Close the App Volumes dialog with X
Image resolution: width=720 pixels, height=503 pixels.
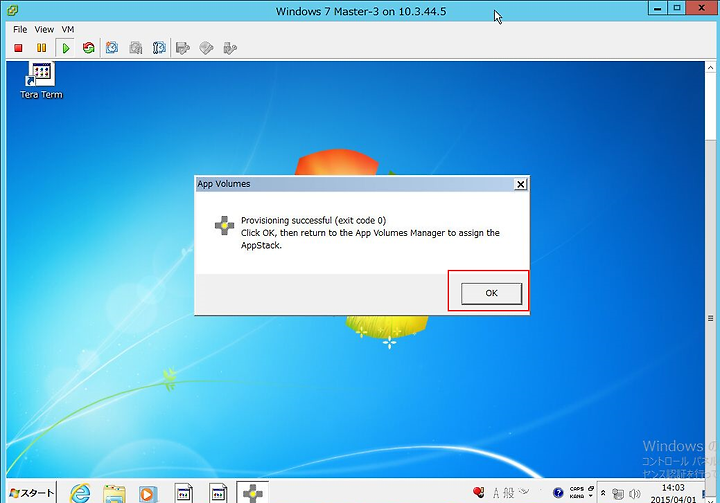520,184
